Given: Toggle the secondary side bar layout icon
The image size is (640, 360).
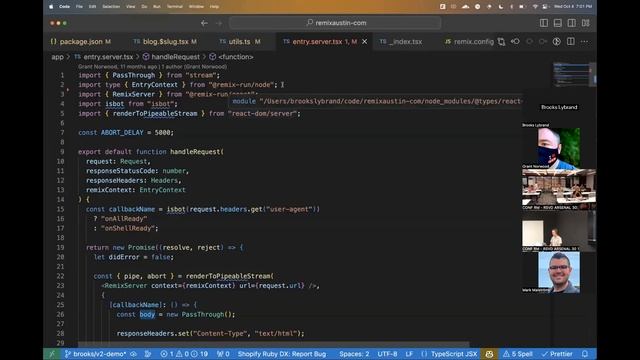Looking at the screenshot, I should click(x=571, y=23).
